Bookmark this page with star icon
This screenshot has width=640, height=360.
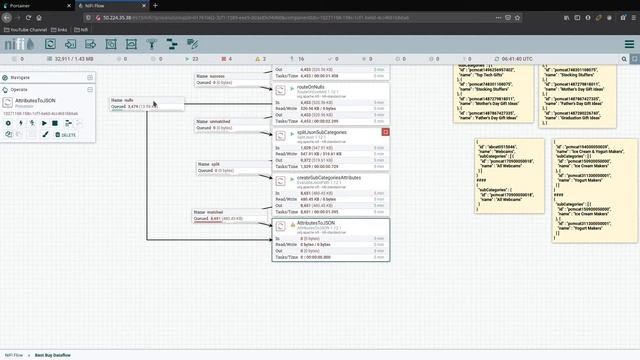[x=518, y=18]
